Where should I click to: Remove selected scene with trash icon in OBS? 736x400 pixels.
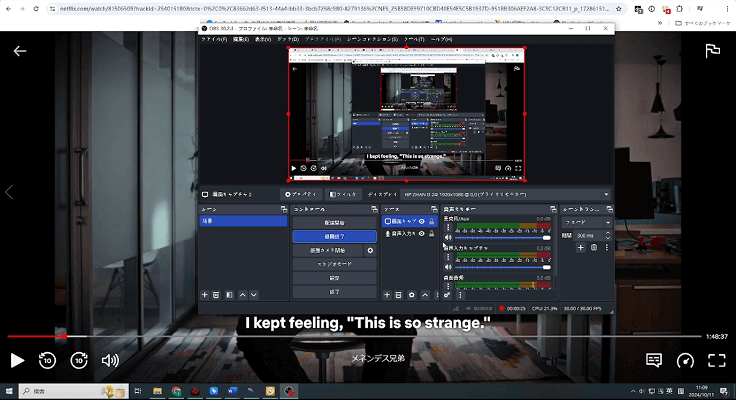point(216,295)
